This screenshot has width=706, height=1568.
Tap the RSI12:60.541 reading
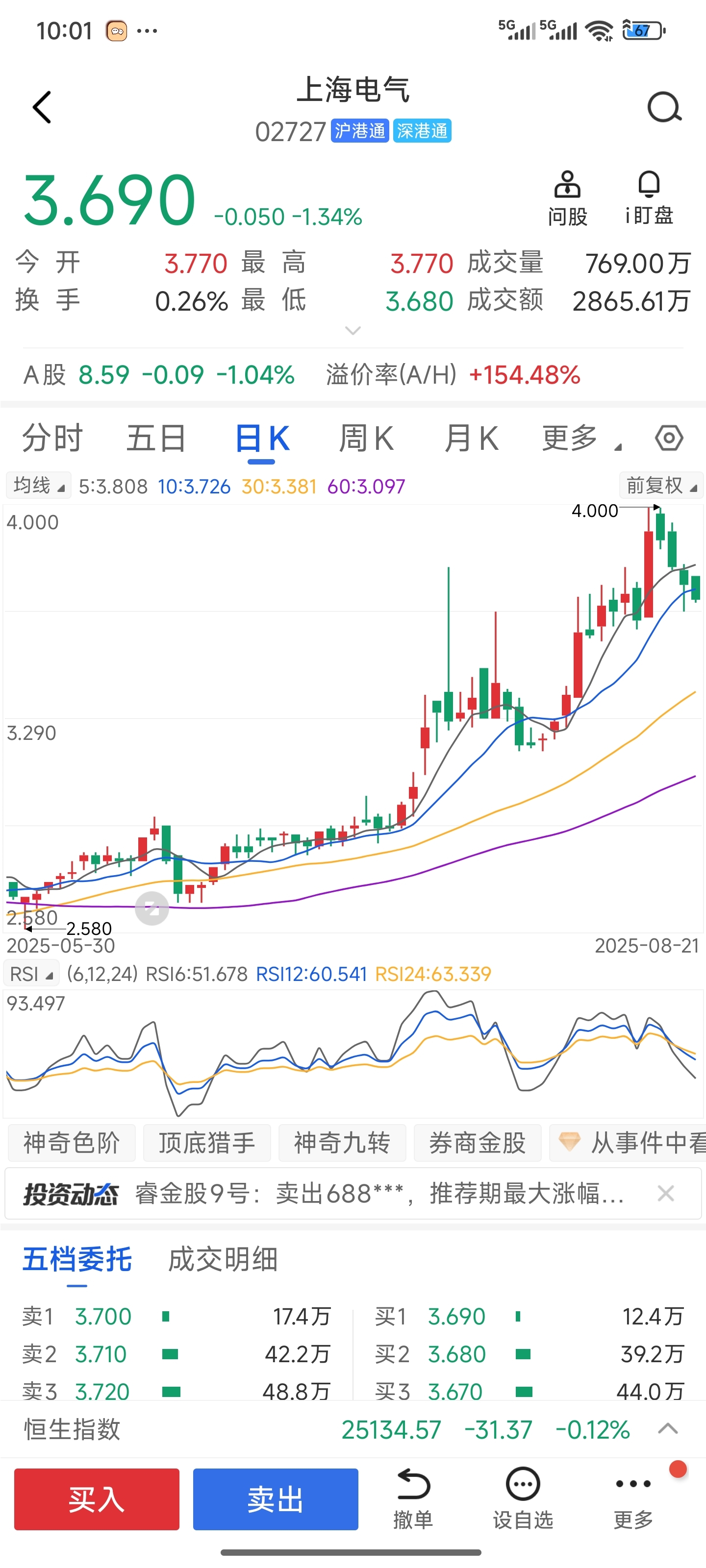311,974
